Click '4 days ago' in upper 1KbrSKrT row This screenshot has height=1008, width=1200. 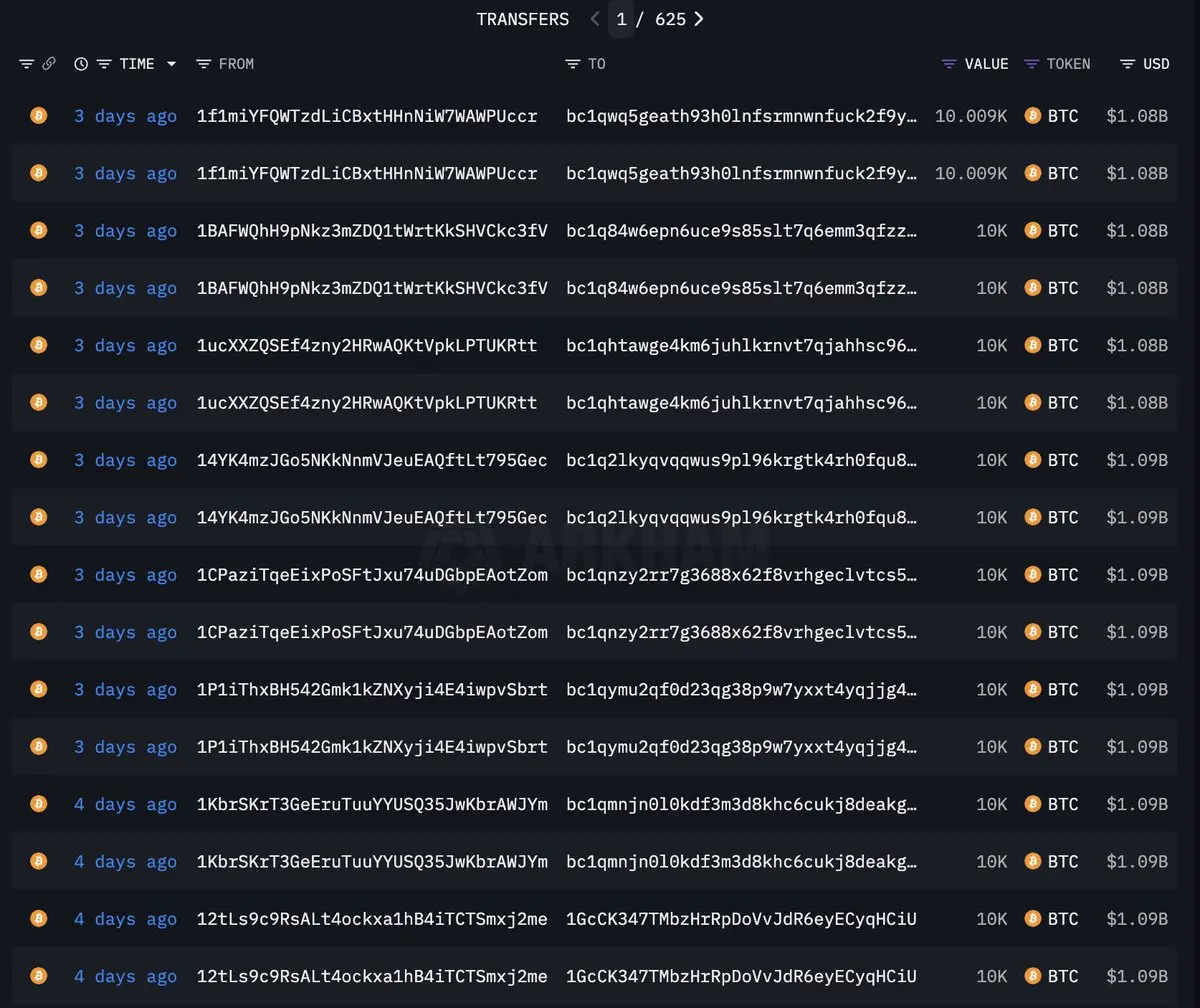(x=125, y=804)
